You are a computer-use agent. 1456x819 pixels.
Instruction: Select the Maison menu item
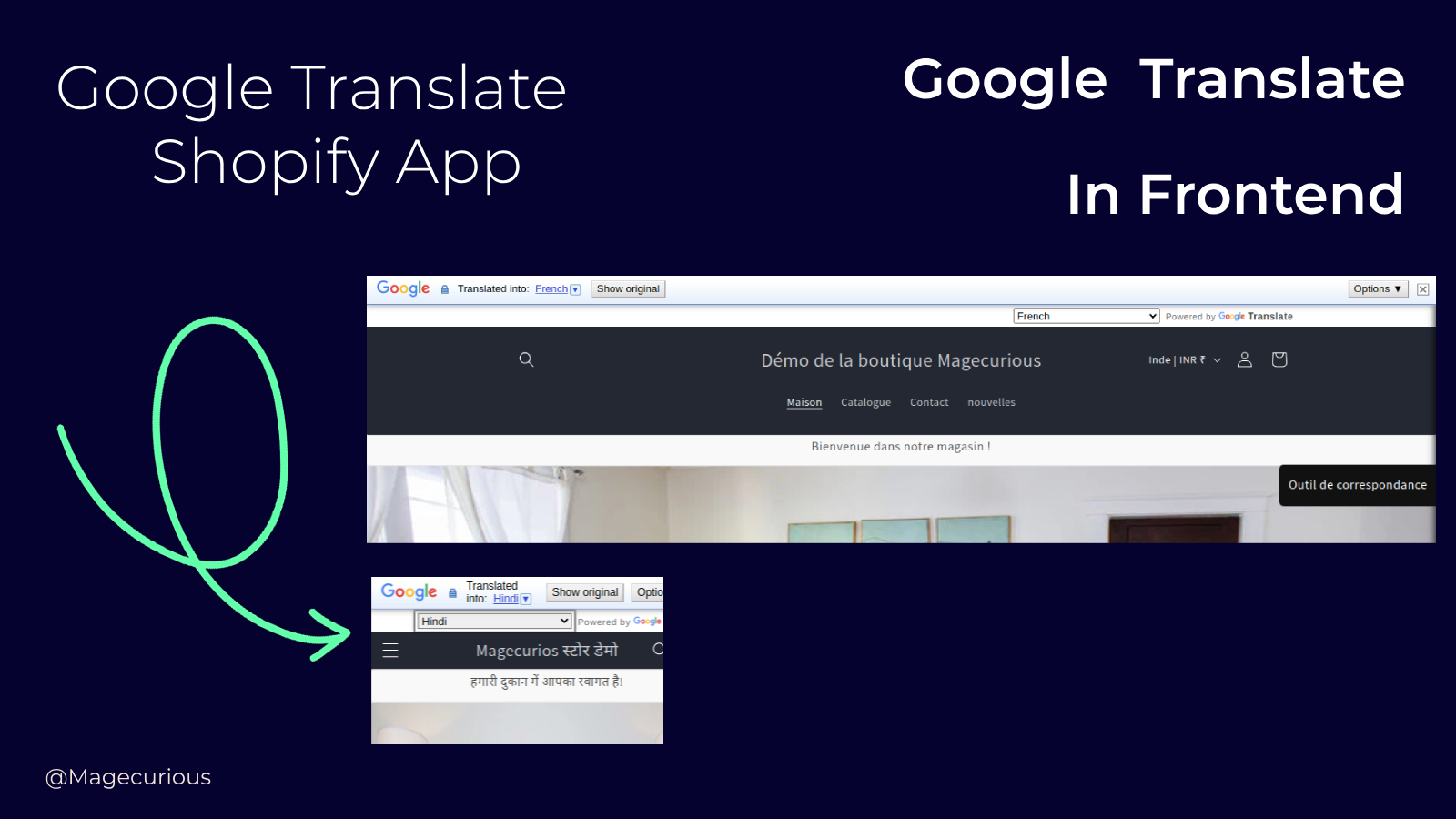(804, 402)
